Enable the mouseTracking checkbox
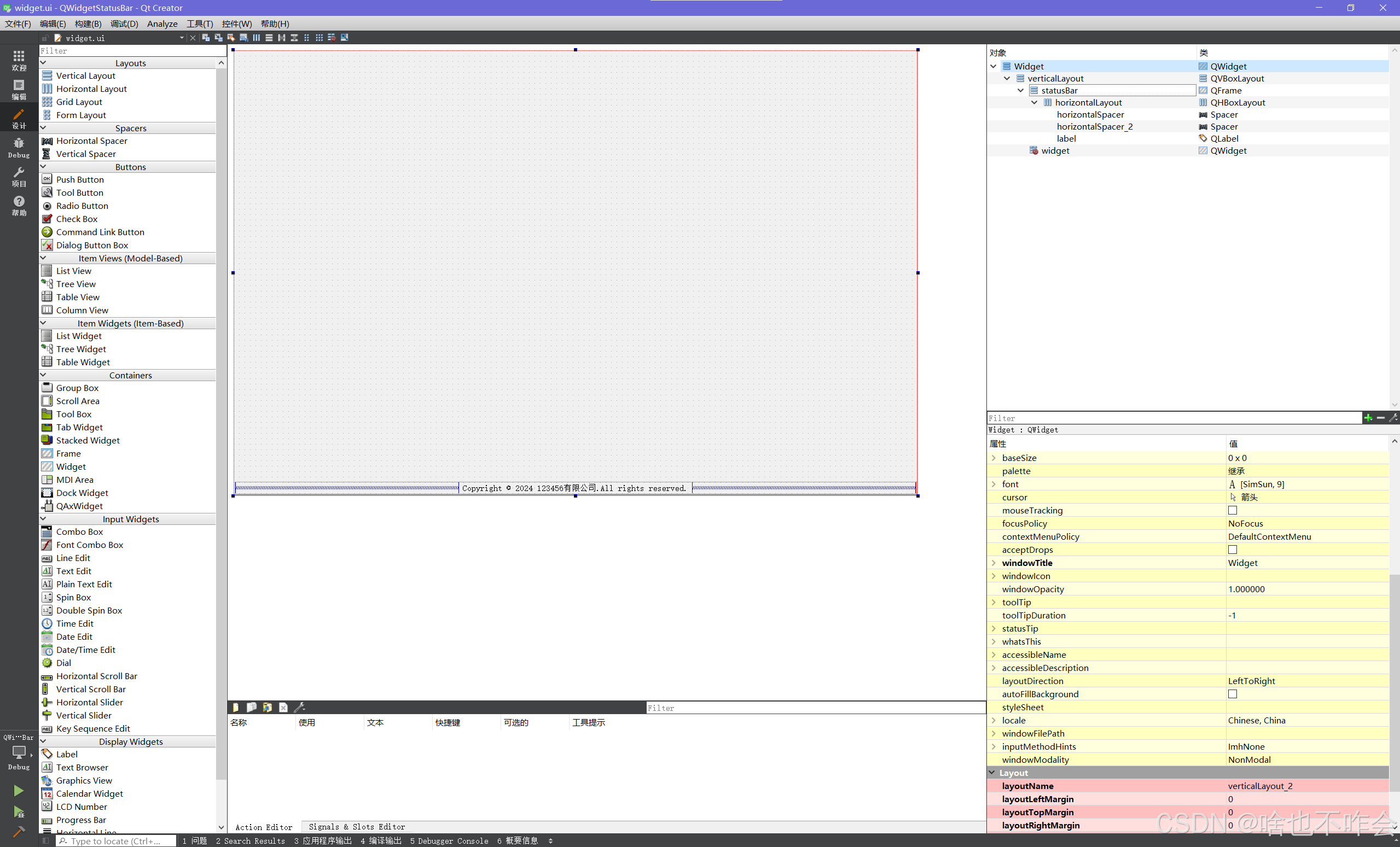This screenshot has width=1400, height=847. [x=1232, y=510]
